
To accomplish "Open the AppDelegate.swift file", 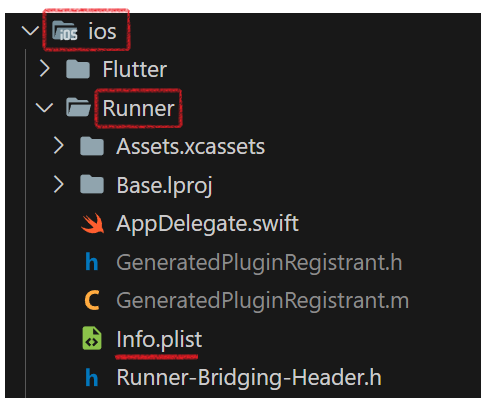I will (207, 224).
